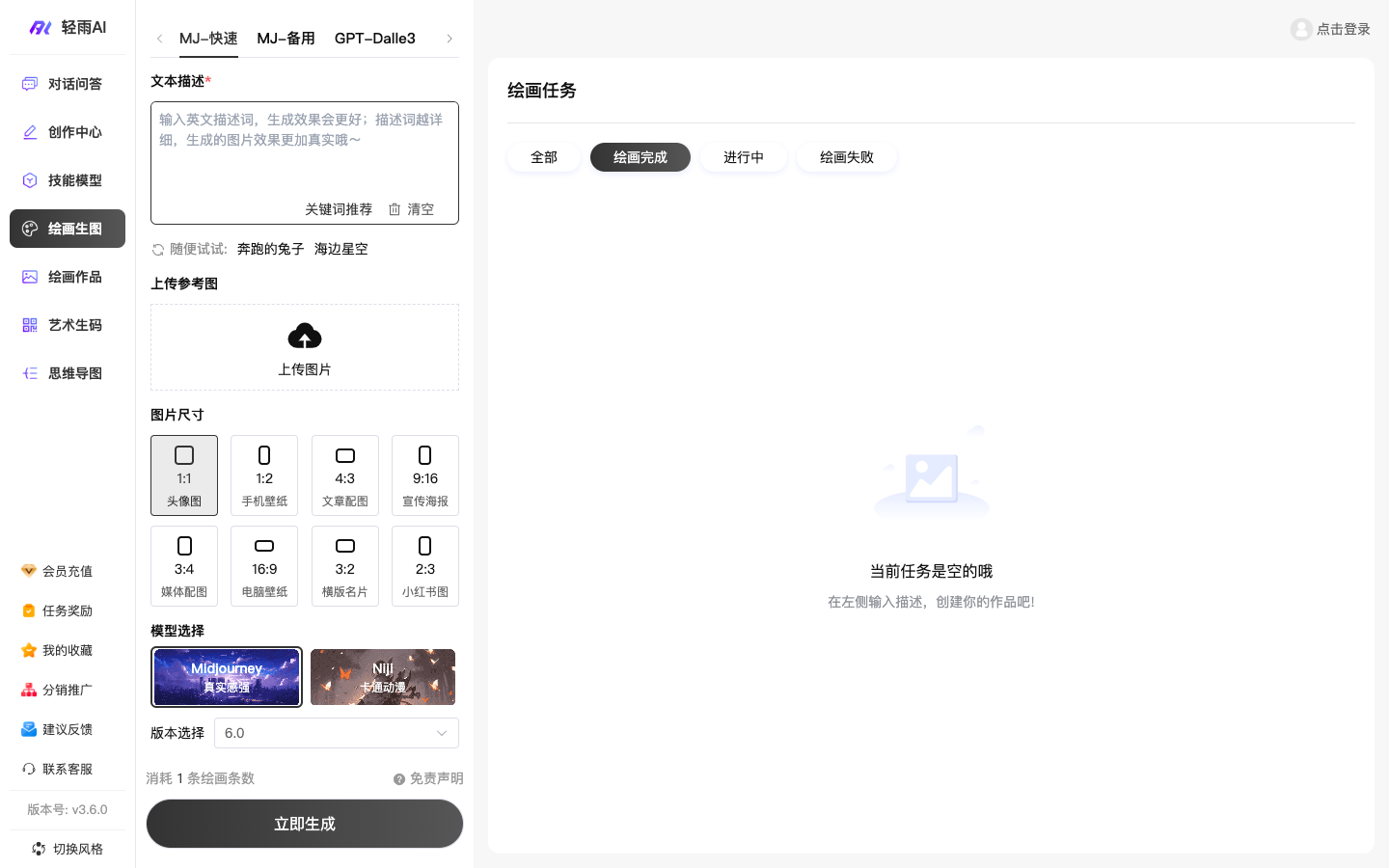This screenshot has width=1389, height=868.
Task: Clear the prompt with 清空 trash icon
Action: 411,209
